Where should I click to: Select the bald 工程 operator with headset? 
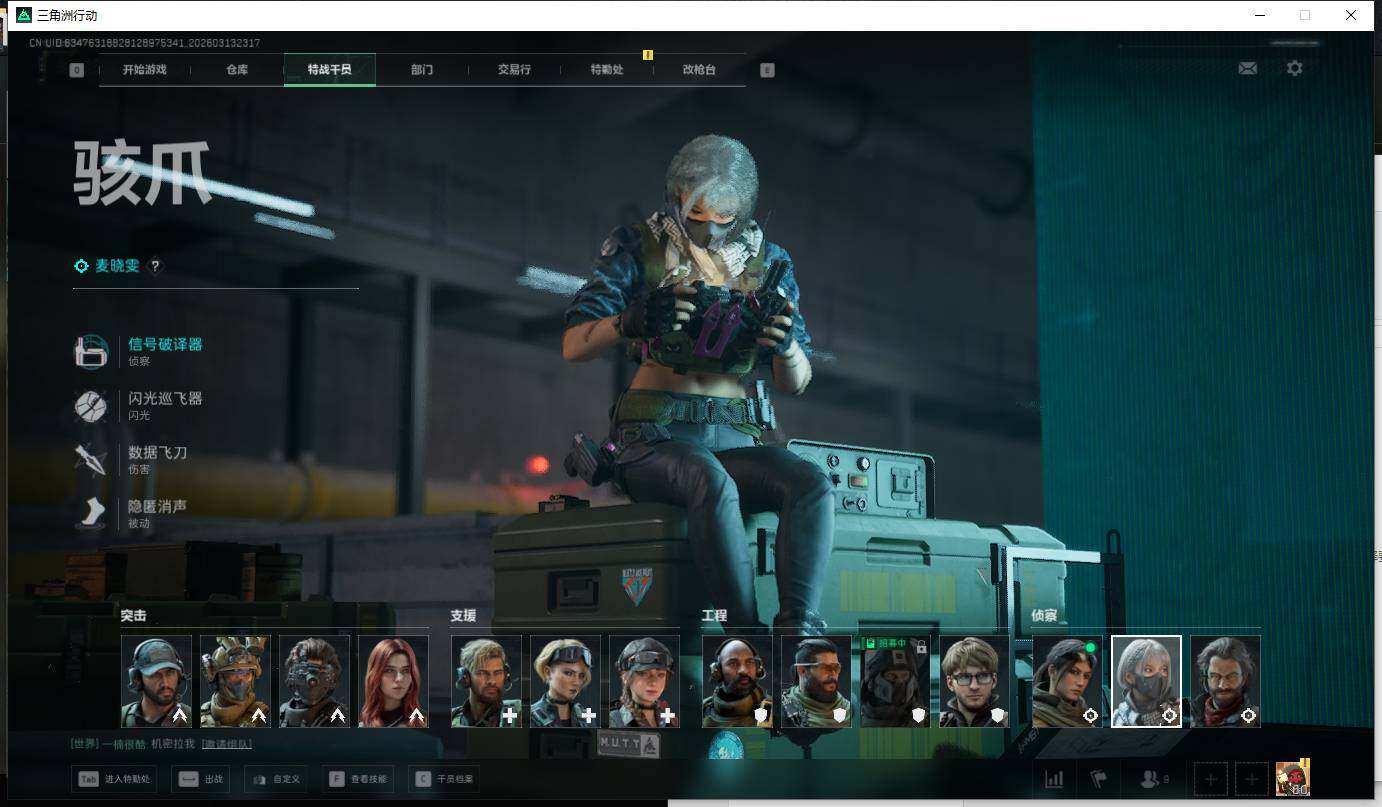(x=737, y=681)
